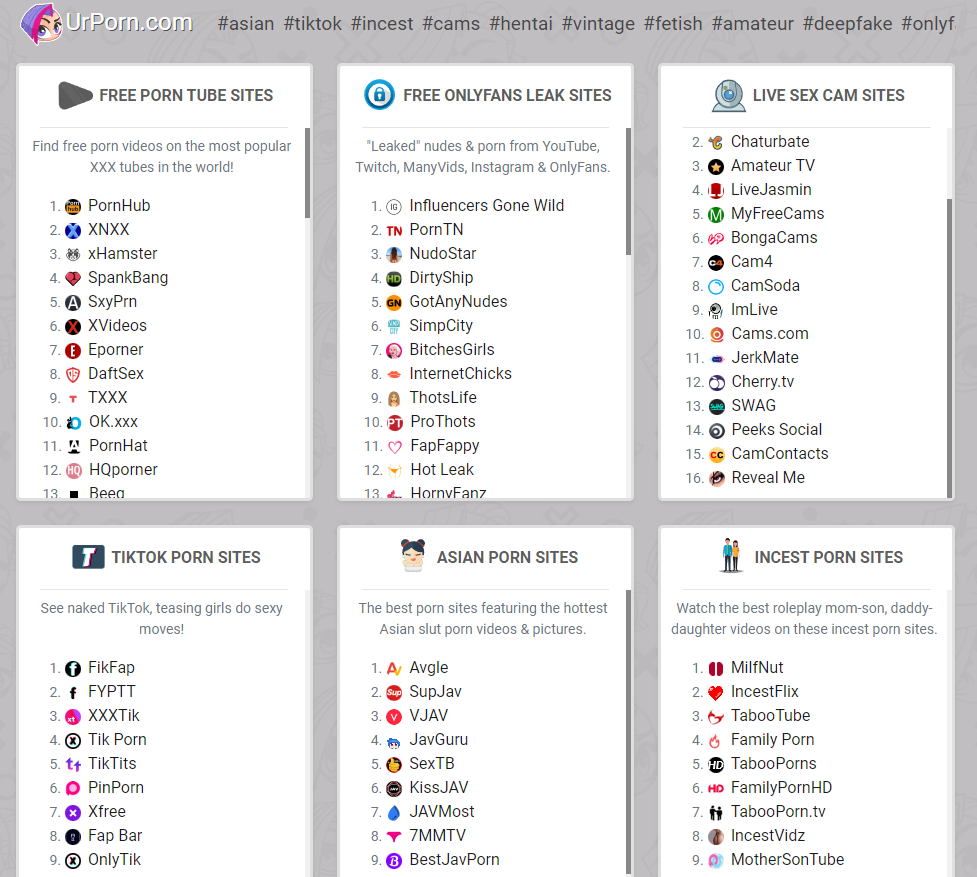Select the PinPorn entry

pos(116,787)
